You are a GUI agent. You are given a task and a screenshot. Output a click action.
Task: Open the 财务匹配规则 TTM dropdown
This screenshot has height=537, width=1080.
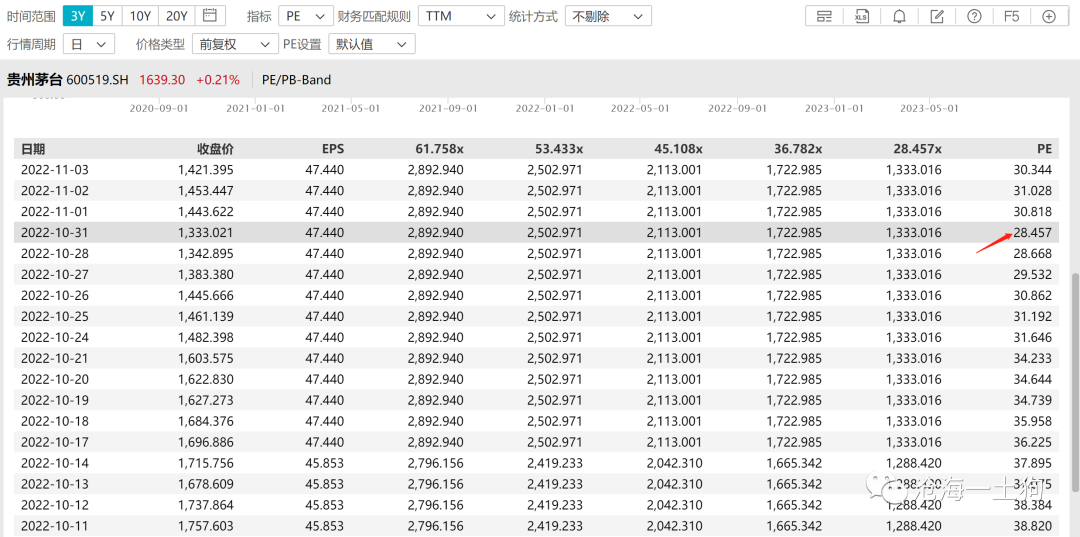pyautogui.click(x=461, y=16)
